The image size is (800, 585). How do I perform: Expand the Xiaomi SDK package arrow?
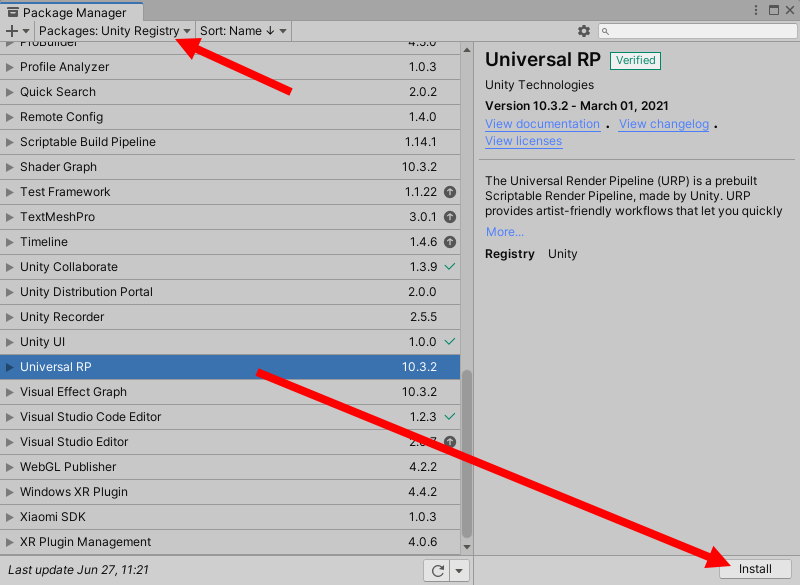tap(9, 517)
